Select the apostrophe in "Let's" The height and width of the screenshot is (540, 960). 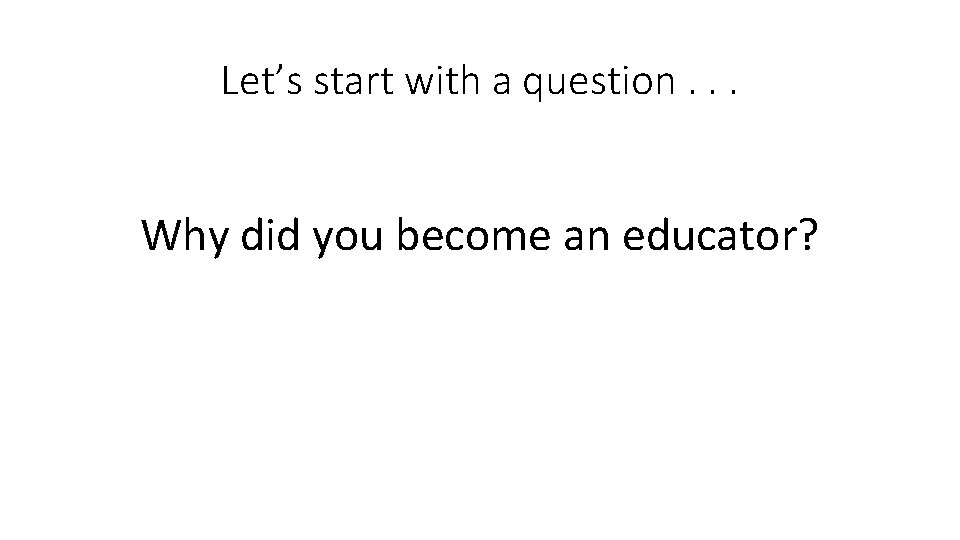click(x=276, y=70)
